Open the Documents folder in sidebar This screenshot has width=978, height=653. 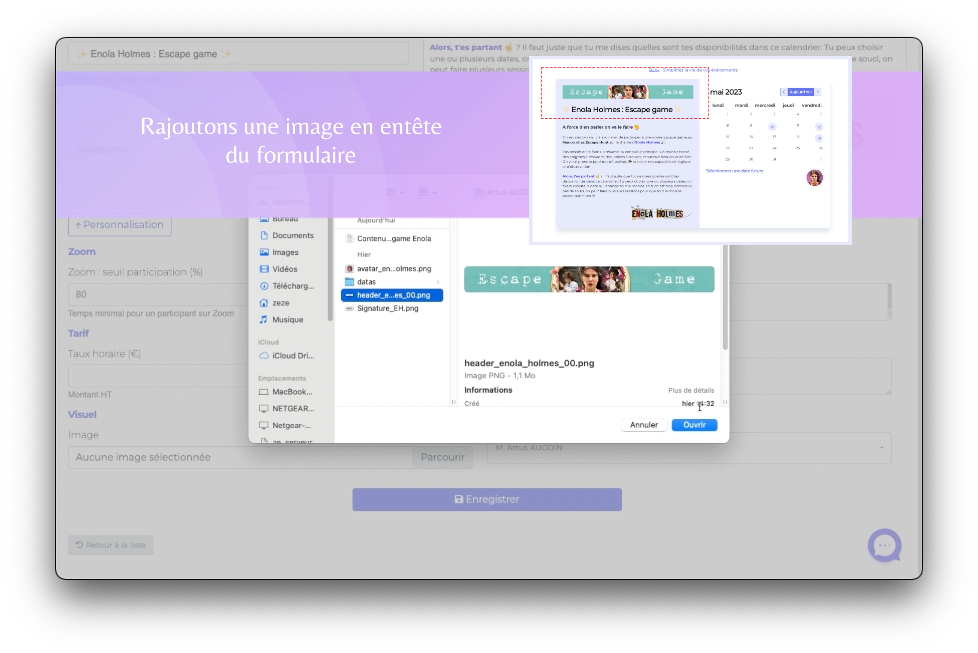pos(292,236)
